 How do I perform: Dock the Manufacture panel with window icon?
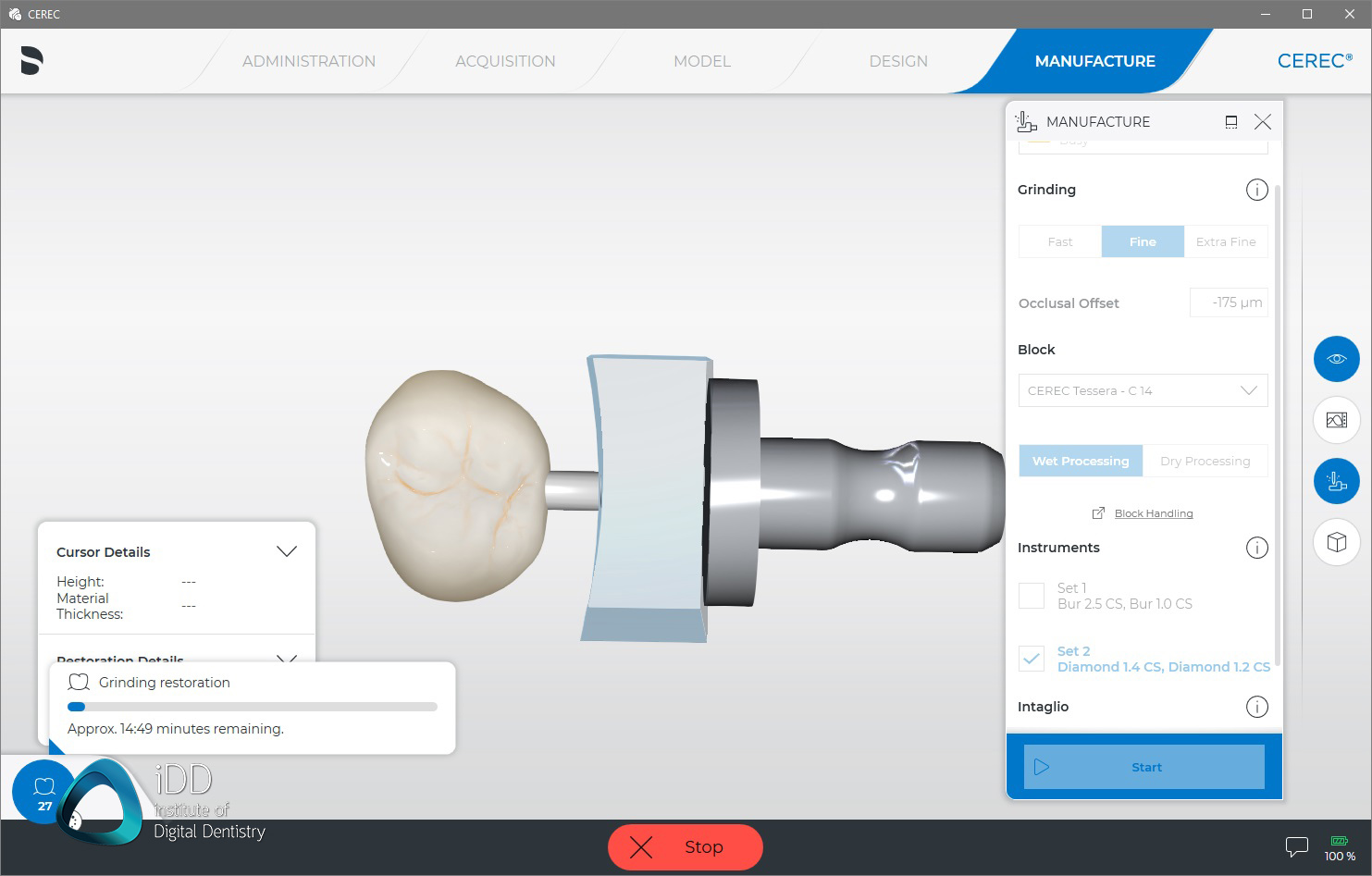coord(1231,121)
